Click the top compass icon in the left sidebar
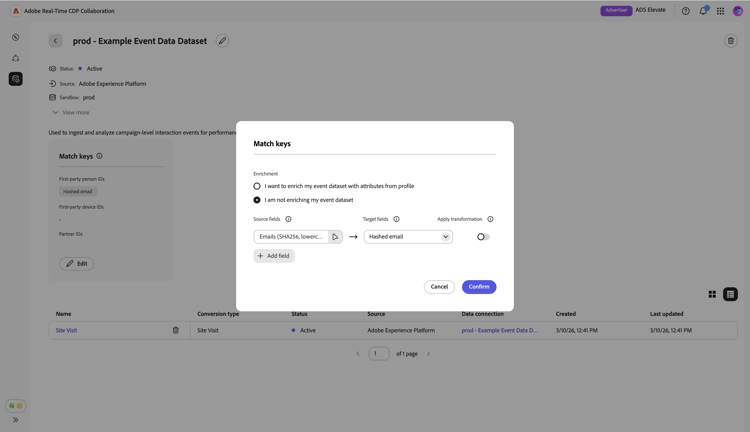The image size is (750, 432). [15, 37]
